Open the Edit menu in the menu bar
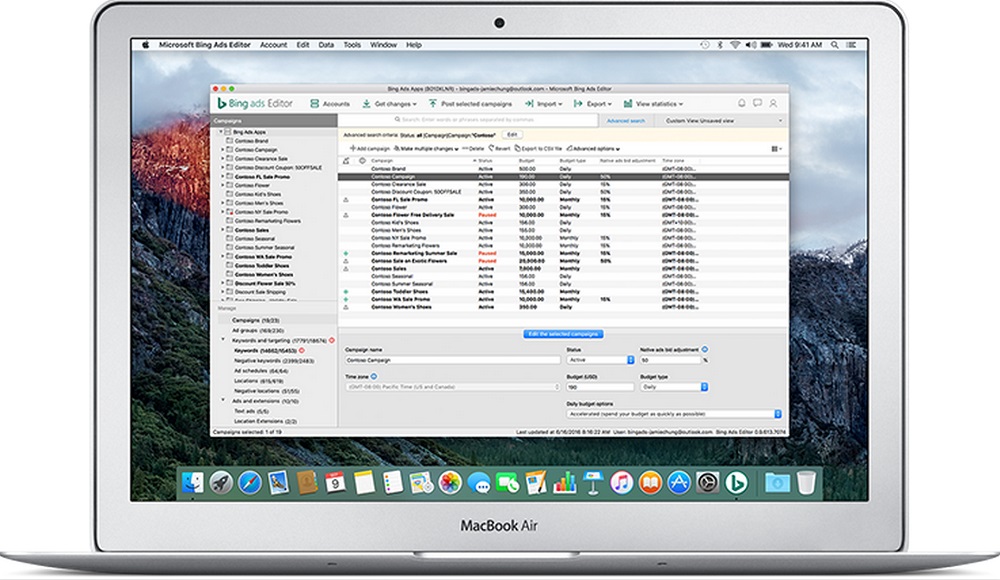The width and height of the screenshot is (1000, 580). [303, 45]
